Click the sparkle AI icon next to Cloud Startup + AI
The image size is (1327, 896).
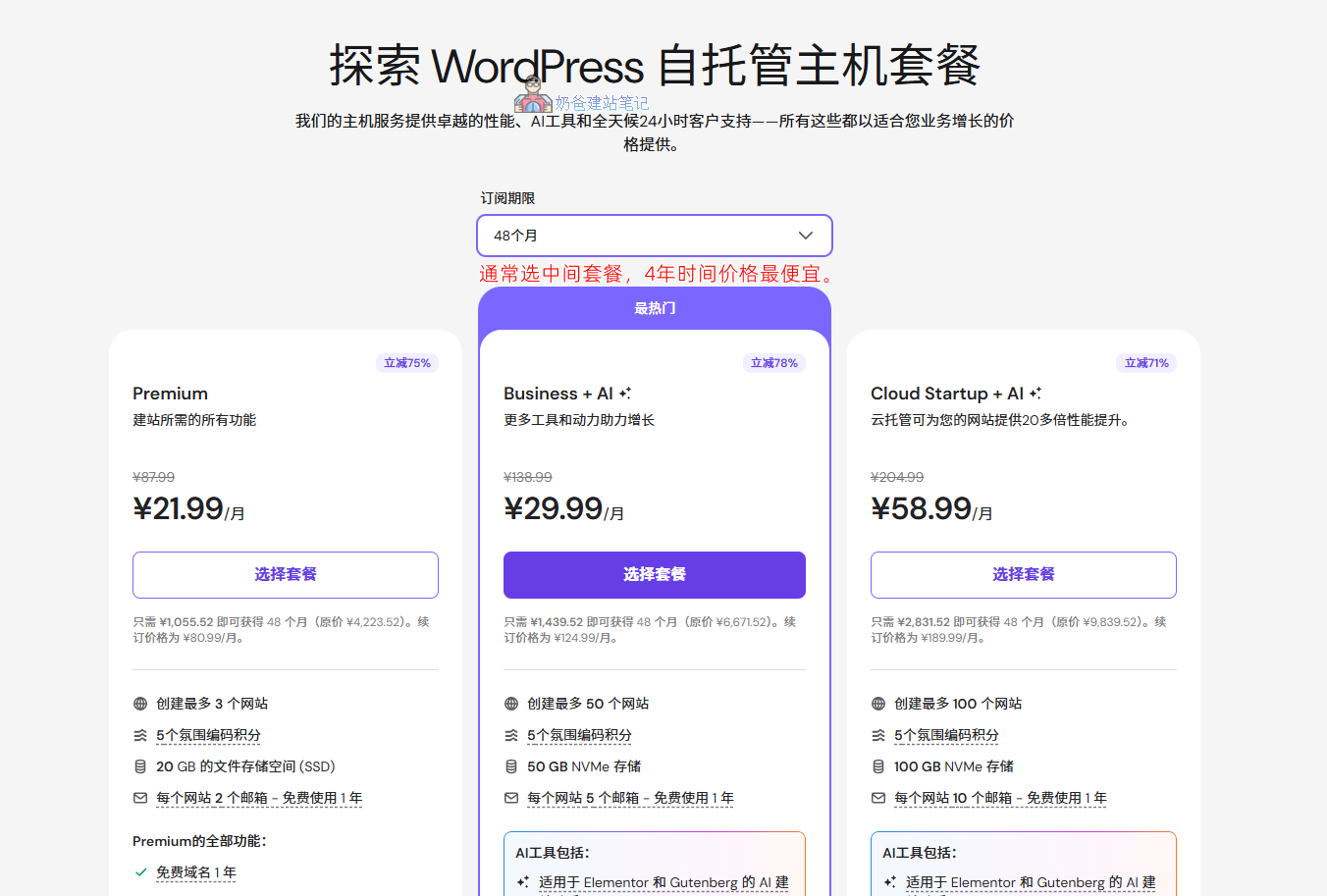[1035, 393]
